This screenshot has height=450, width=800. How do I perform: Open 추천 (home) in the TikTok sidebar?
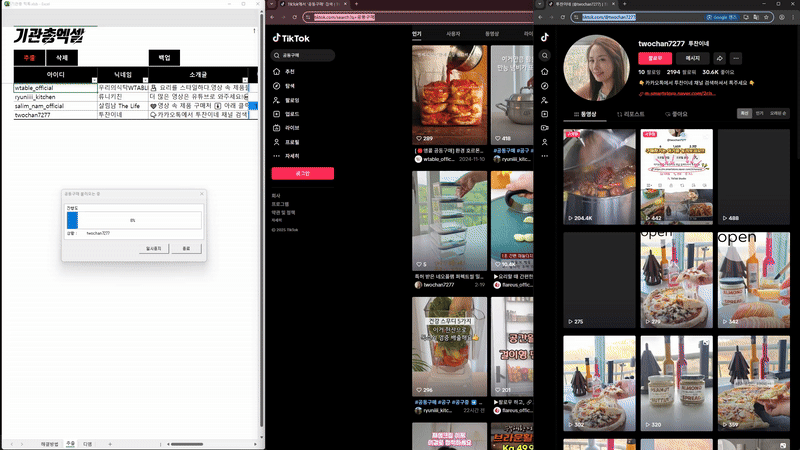click(284, 71)
